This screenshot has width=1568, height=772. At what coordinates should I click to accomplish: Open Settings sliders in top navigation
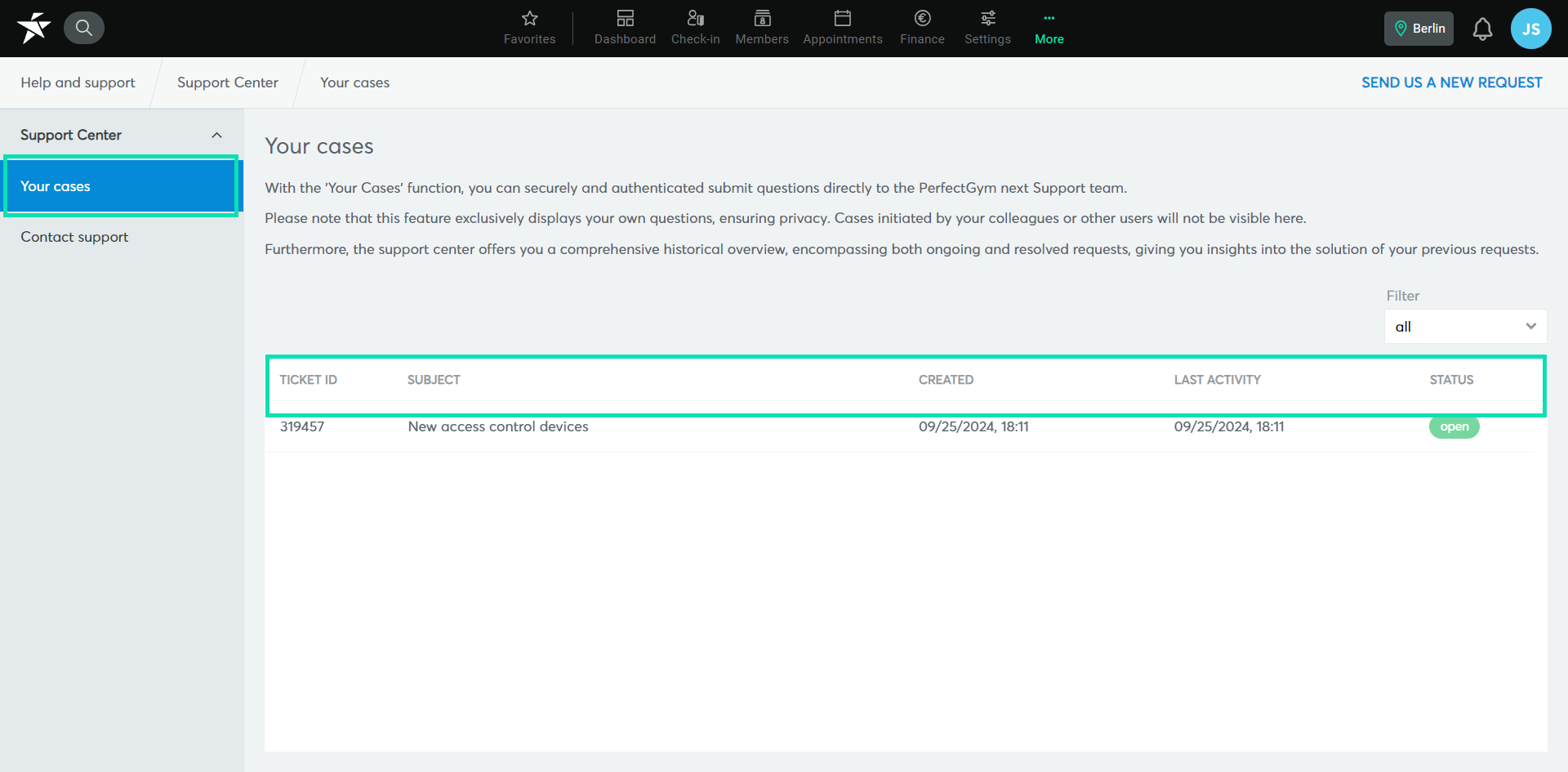(x=987, y=28)
